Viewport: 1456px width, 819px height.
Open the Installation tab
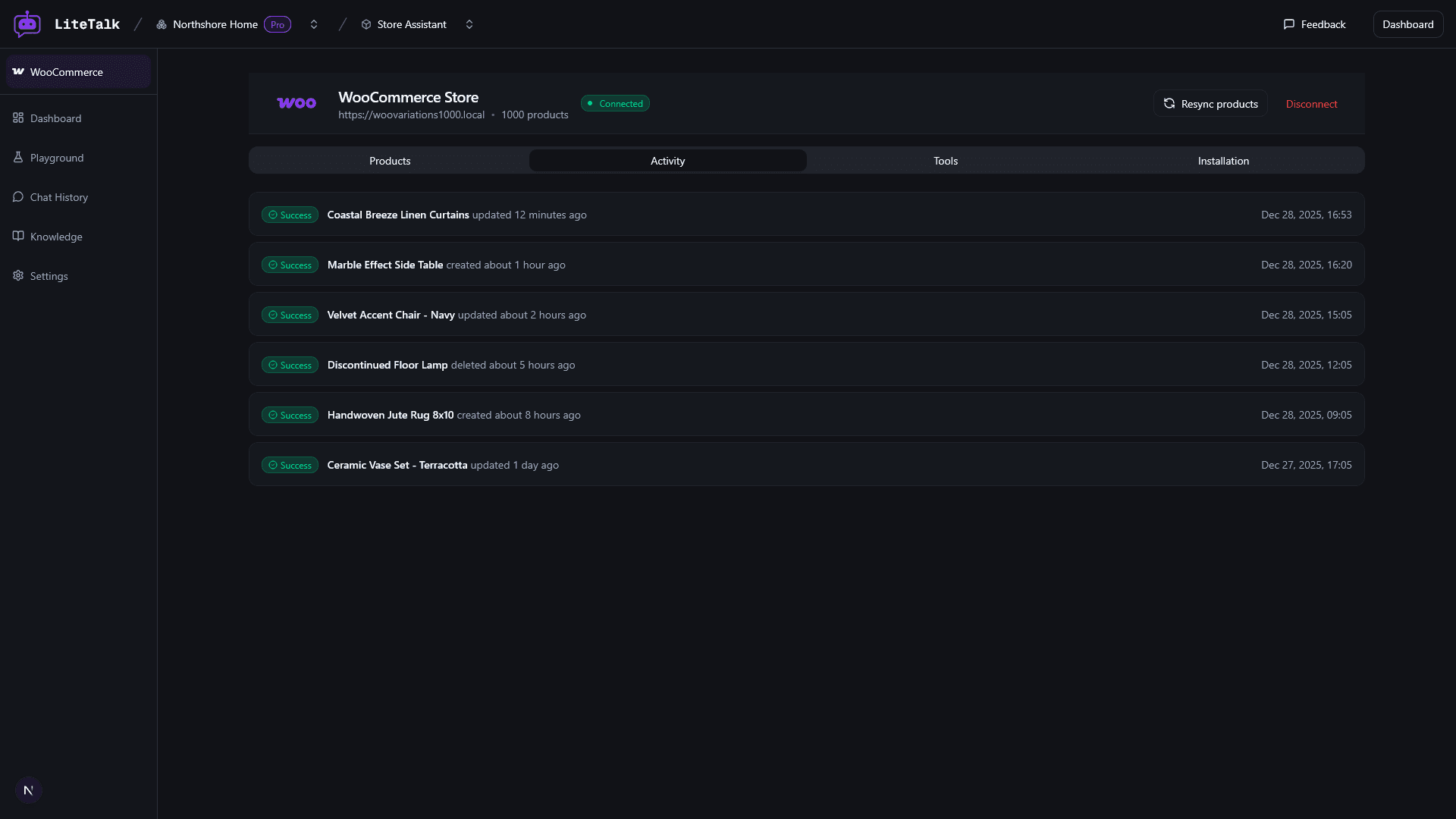(1222, 160)
